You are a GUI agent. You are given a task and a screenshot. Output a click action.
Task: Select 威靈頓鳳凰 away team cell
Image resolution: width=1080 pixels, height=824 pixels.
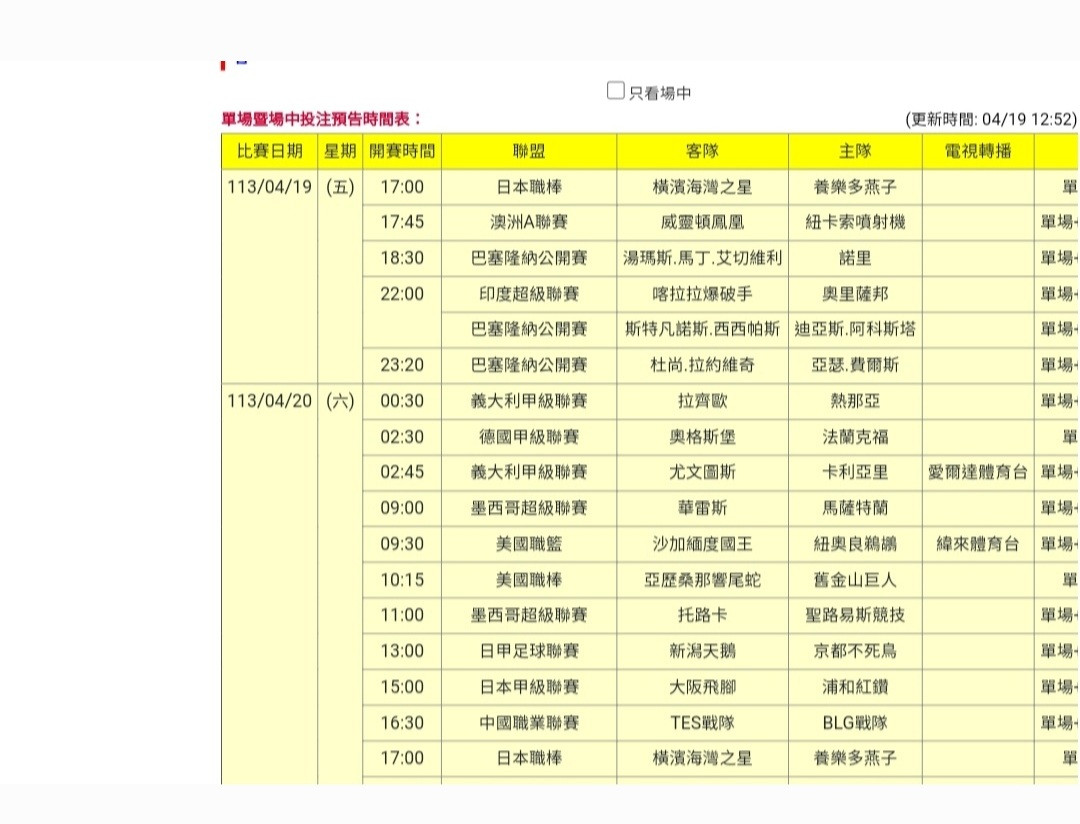click(703, 223)
